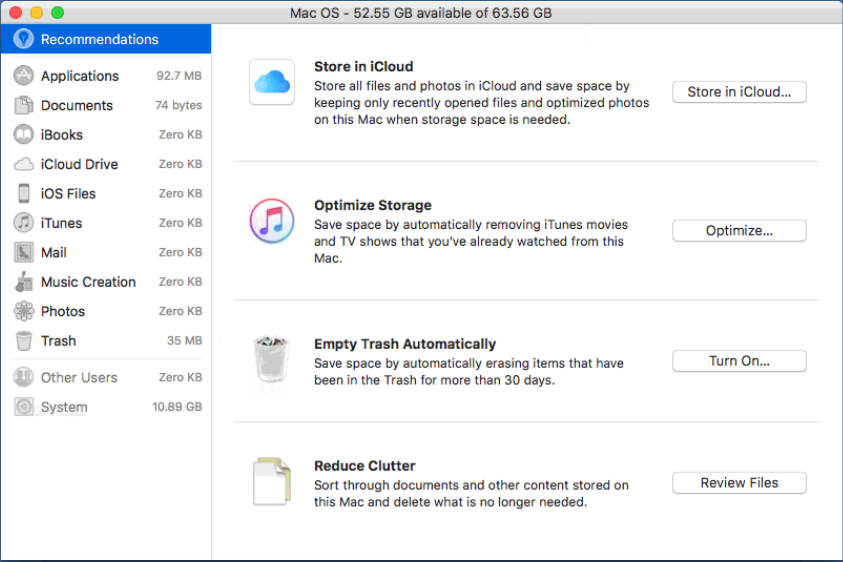Click the 10.89 GB System size
The image size is (843, 562).
177,407
